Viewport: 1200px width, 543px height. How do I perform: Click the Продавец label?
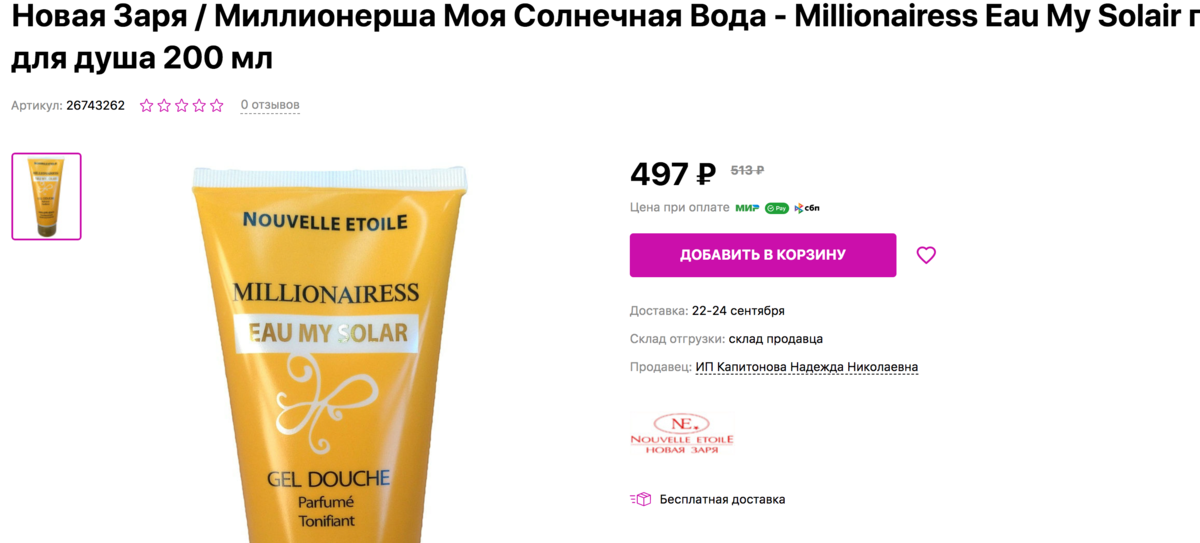pyautogui.click(x=661, y=367)
